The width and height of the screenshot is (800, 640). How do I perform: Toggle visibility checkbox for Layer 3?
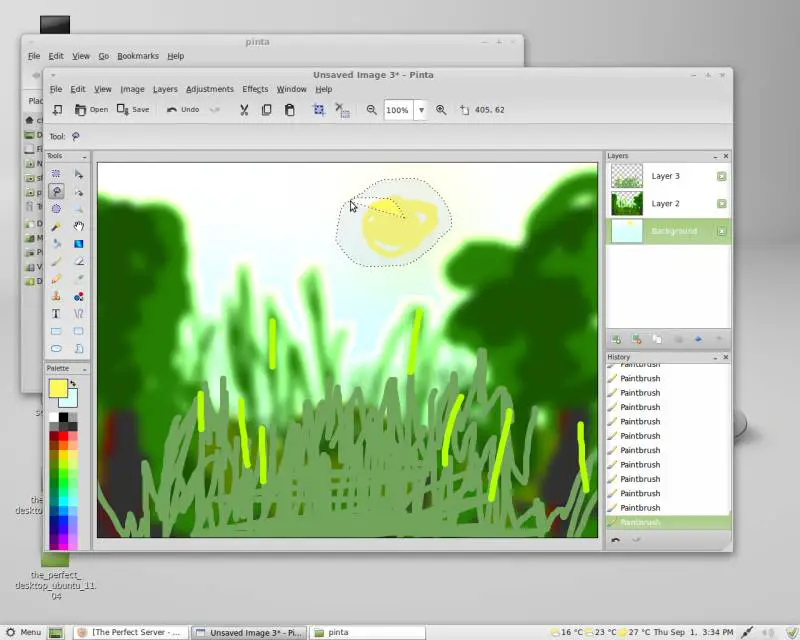pos(721,176)
